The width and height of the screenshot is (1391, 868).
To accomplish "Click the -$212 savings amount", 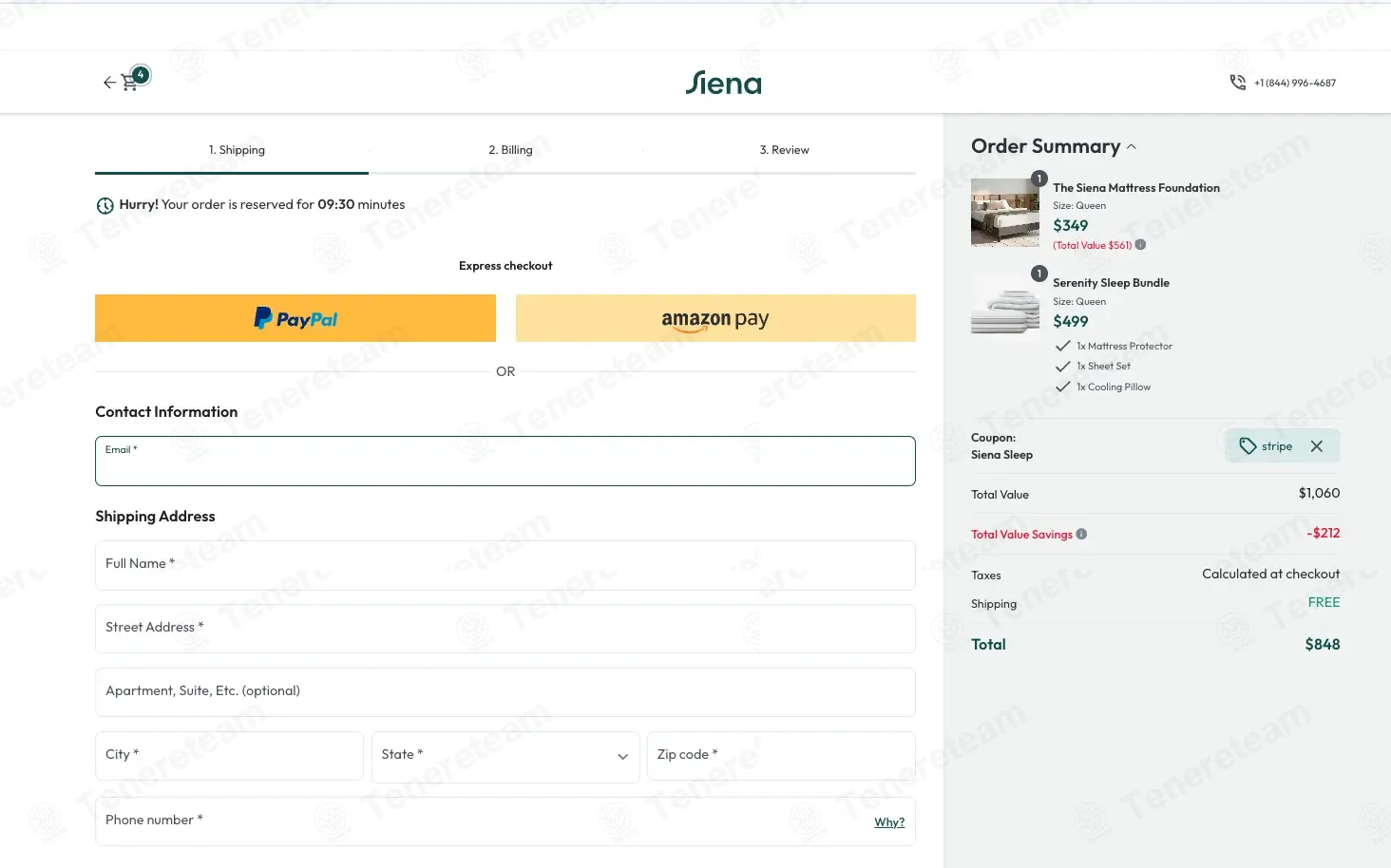I will tap(1324, 534).
